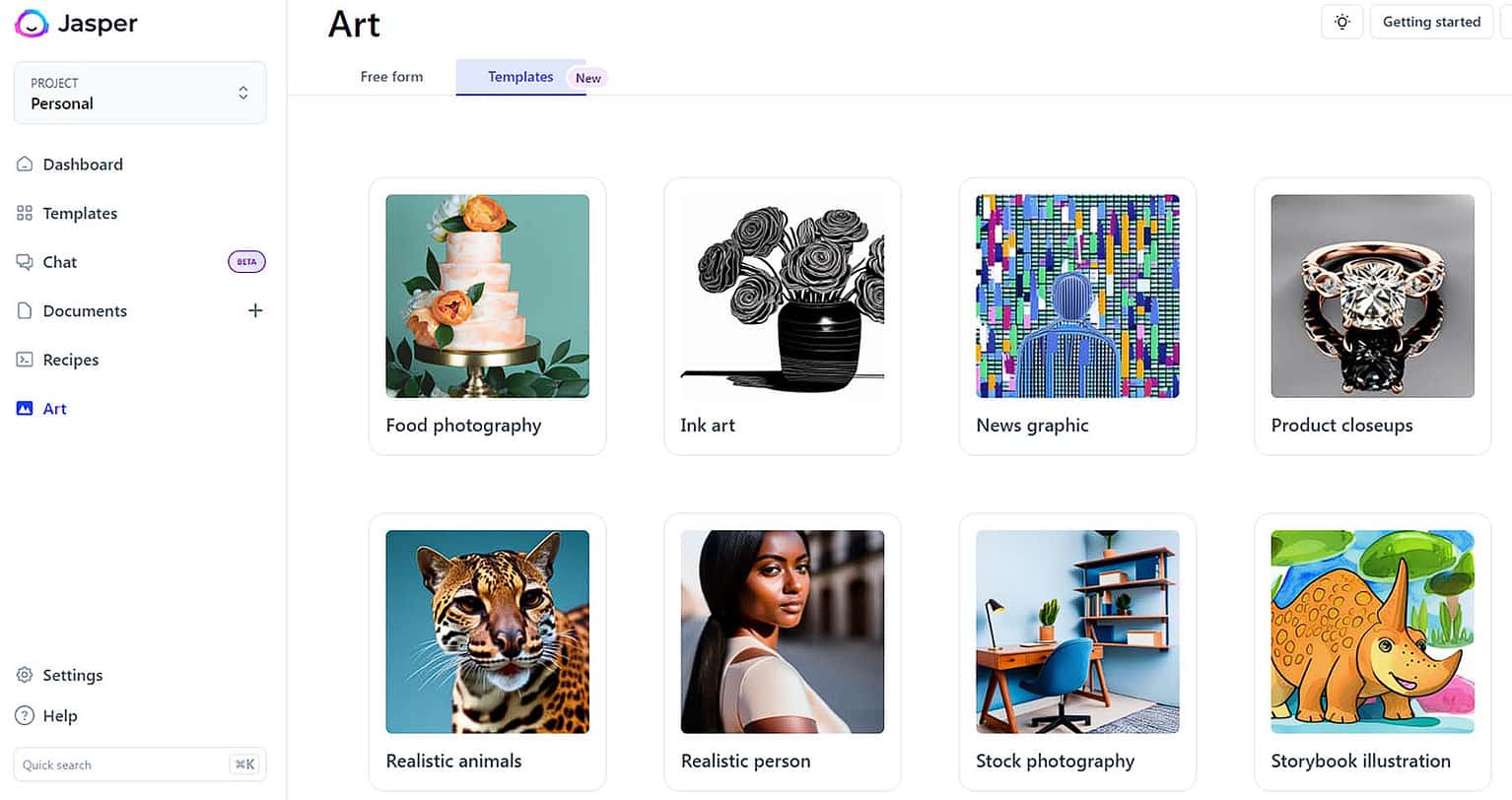Expand the project switcher chevron
1512x800 pixels.
point(242,93)
